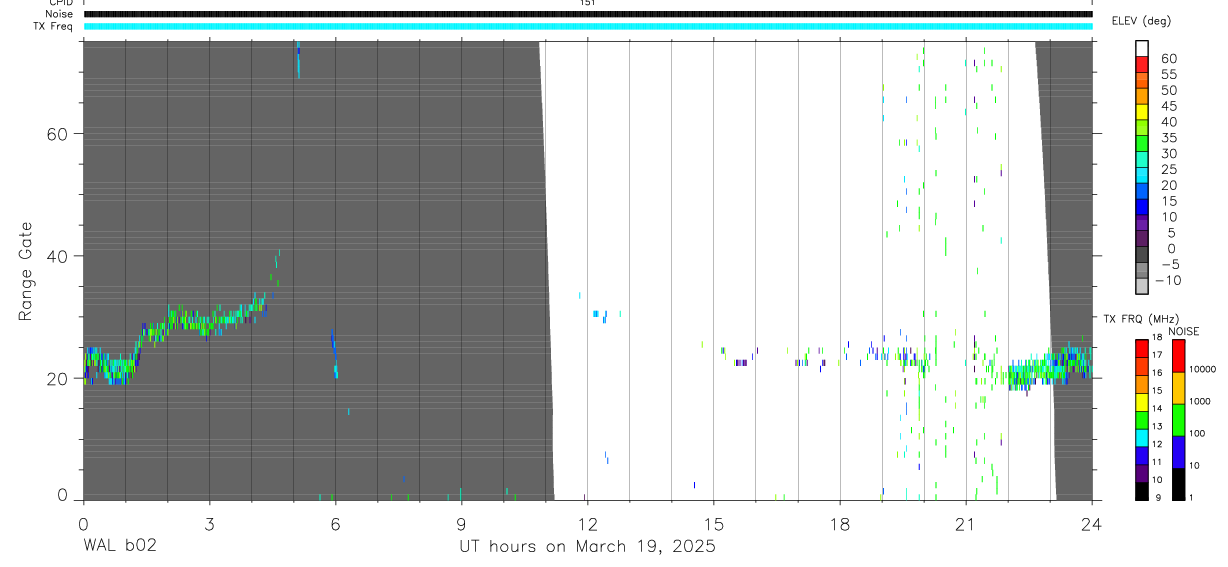Click the "60" tick on the Range Gate axis
Viewport: 1228px width, 567px height.
pyautogui.click(x=57, y=134)
